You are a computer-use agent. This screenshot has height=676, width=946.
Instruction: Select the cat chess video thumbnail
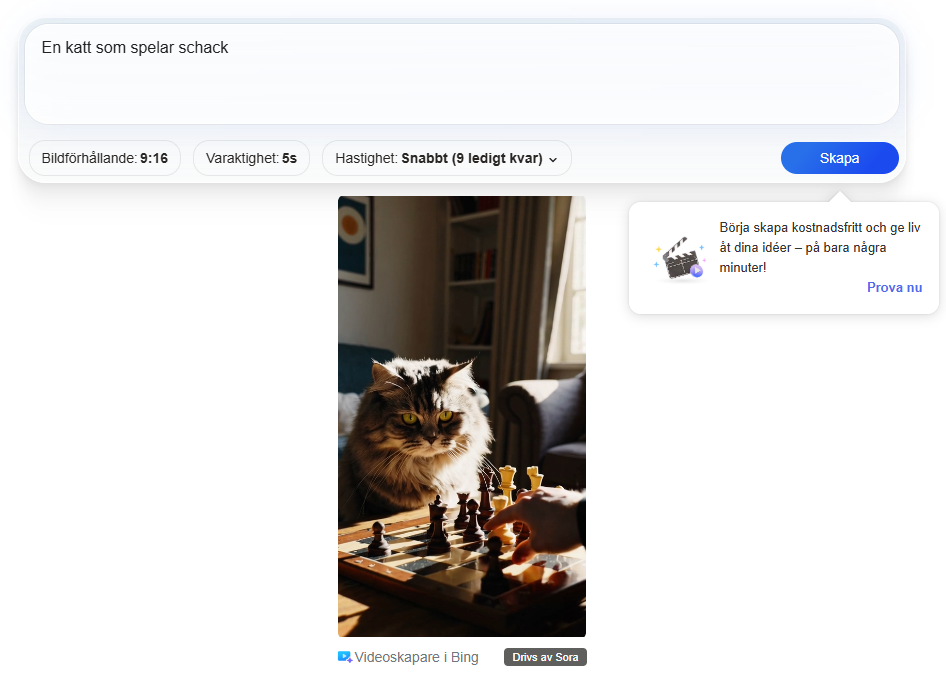pos(462,415)
